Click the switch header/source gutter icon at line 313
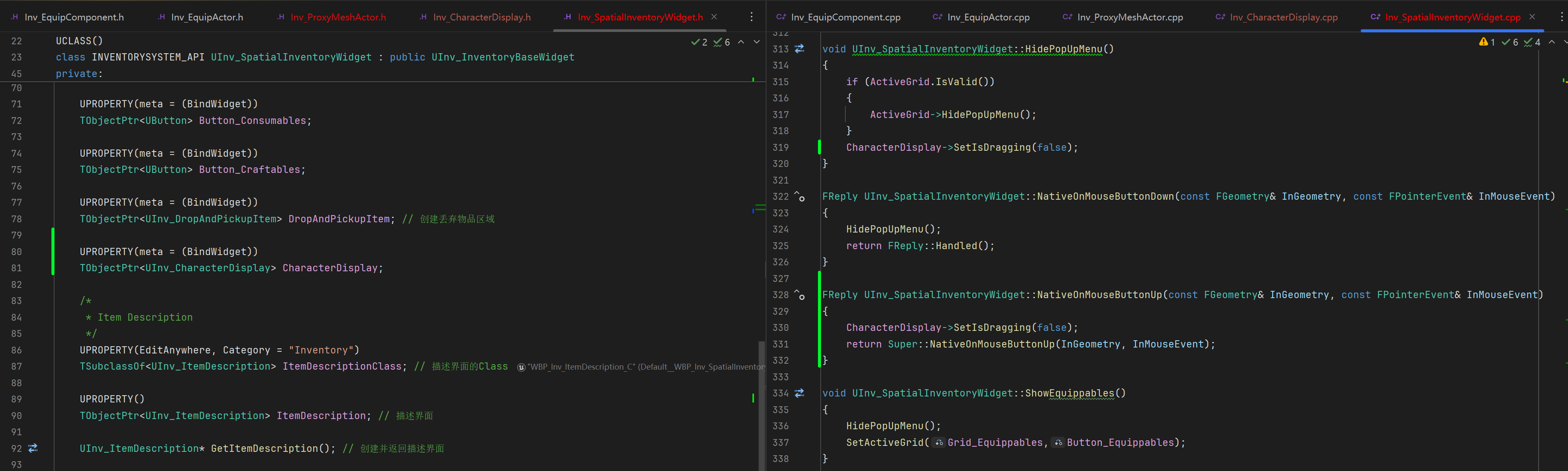The height and width of the screenshot is (471, 1568). 799,49
